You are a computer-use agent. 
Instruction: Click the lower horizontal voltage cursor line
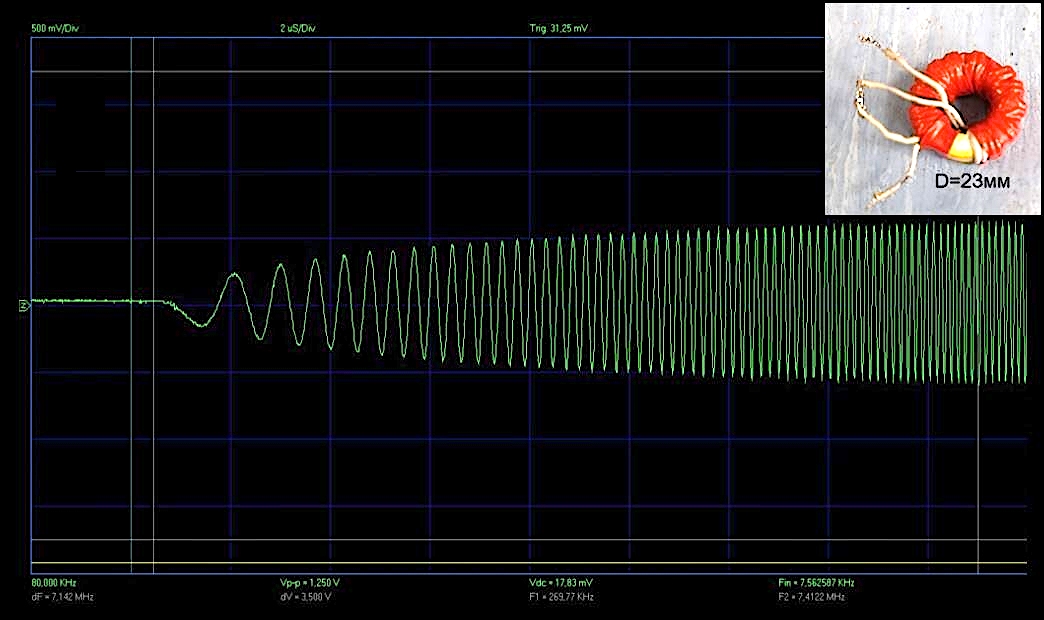[500, 540]
